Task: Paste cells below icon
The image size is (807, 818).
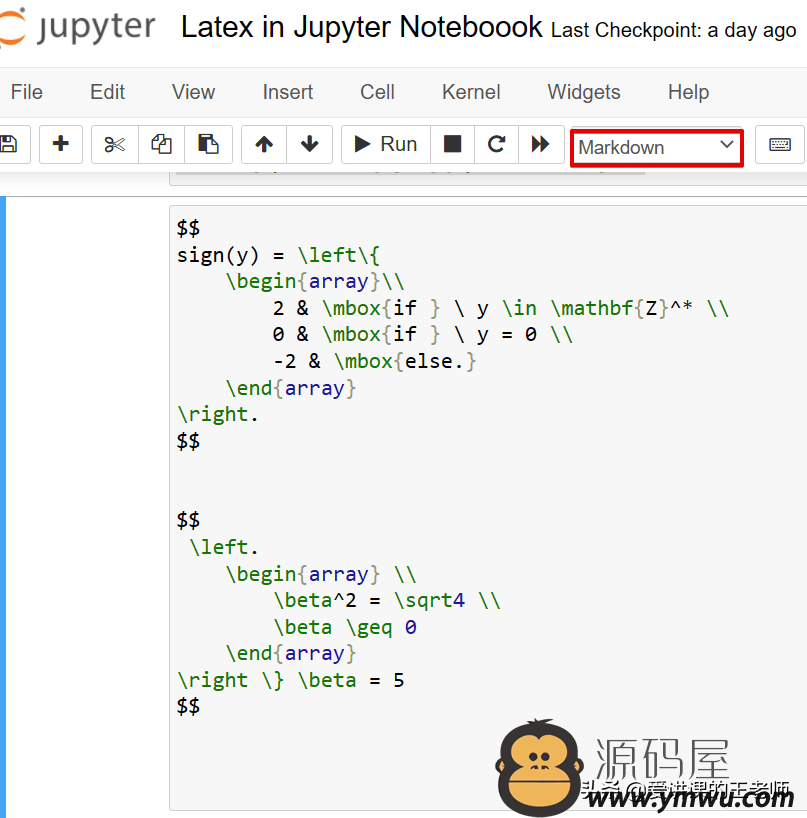Action: (x=208, y=144)
